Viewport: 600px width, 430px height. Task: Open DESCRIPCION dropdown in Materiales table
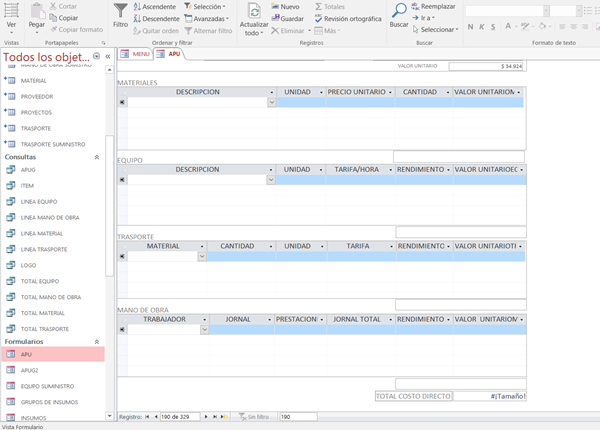[271, 101]
